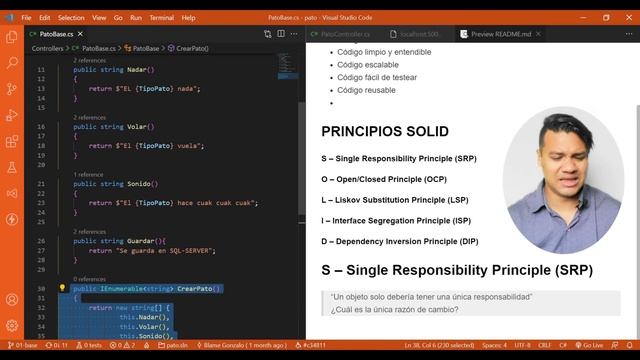Click "2 references" above Volar()

pyautogui.click(x=89, y=118)
